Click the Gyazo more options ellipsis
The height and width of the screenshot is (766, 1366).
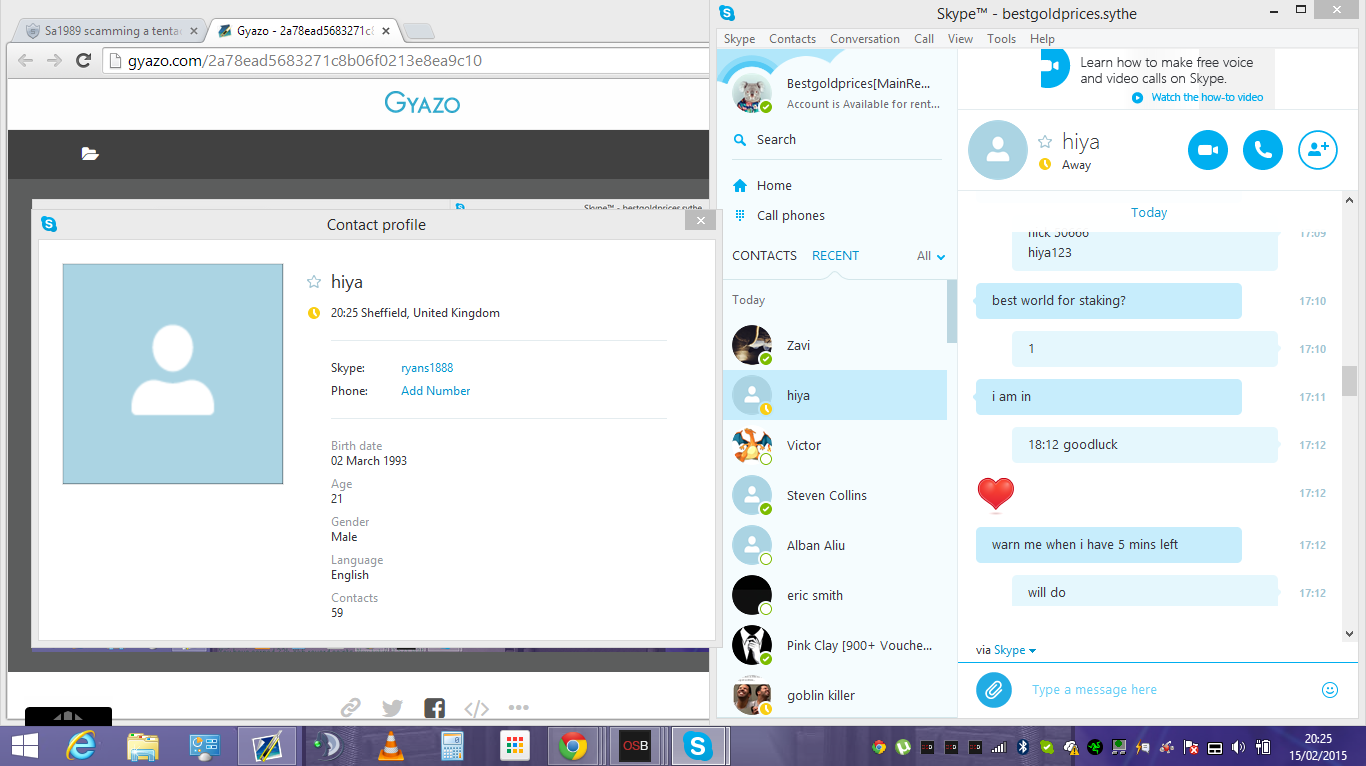(x=518, y=708)
